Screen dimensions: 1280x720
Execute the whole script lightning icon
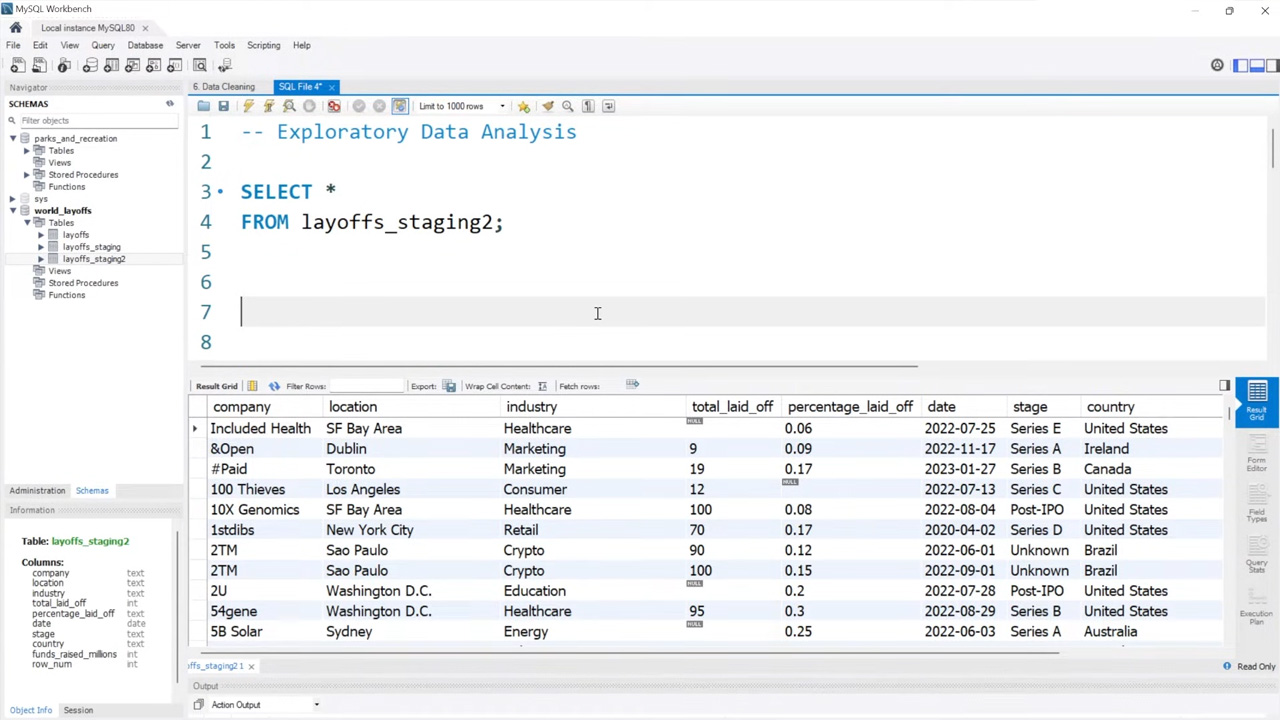click(x=248, y=106)
